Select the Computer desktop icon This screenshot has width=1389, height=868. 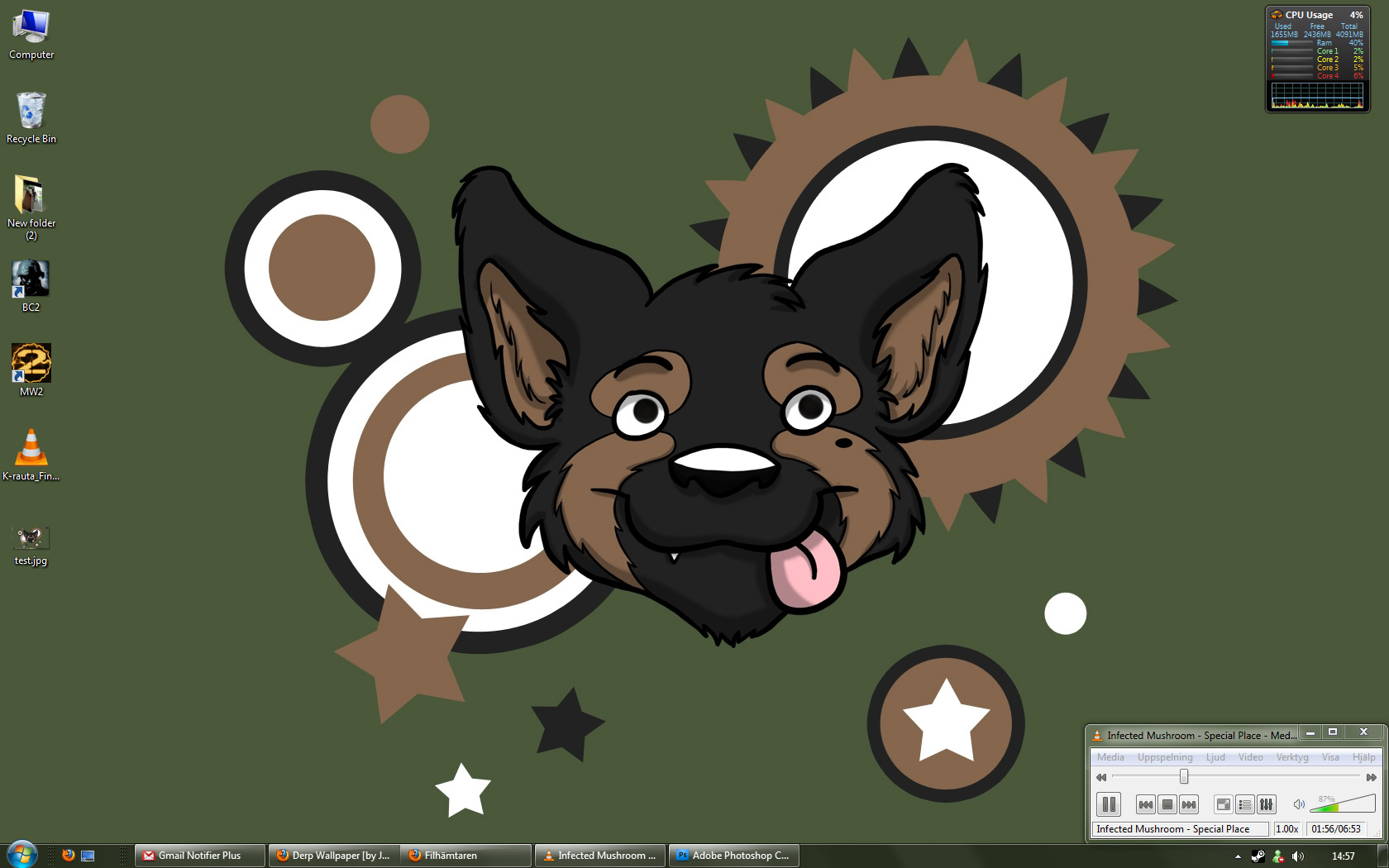31,34
